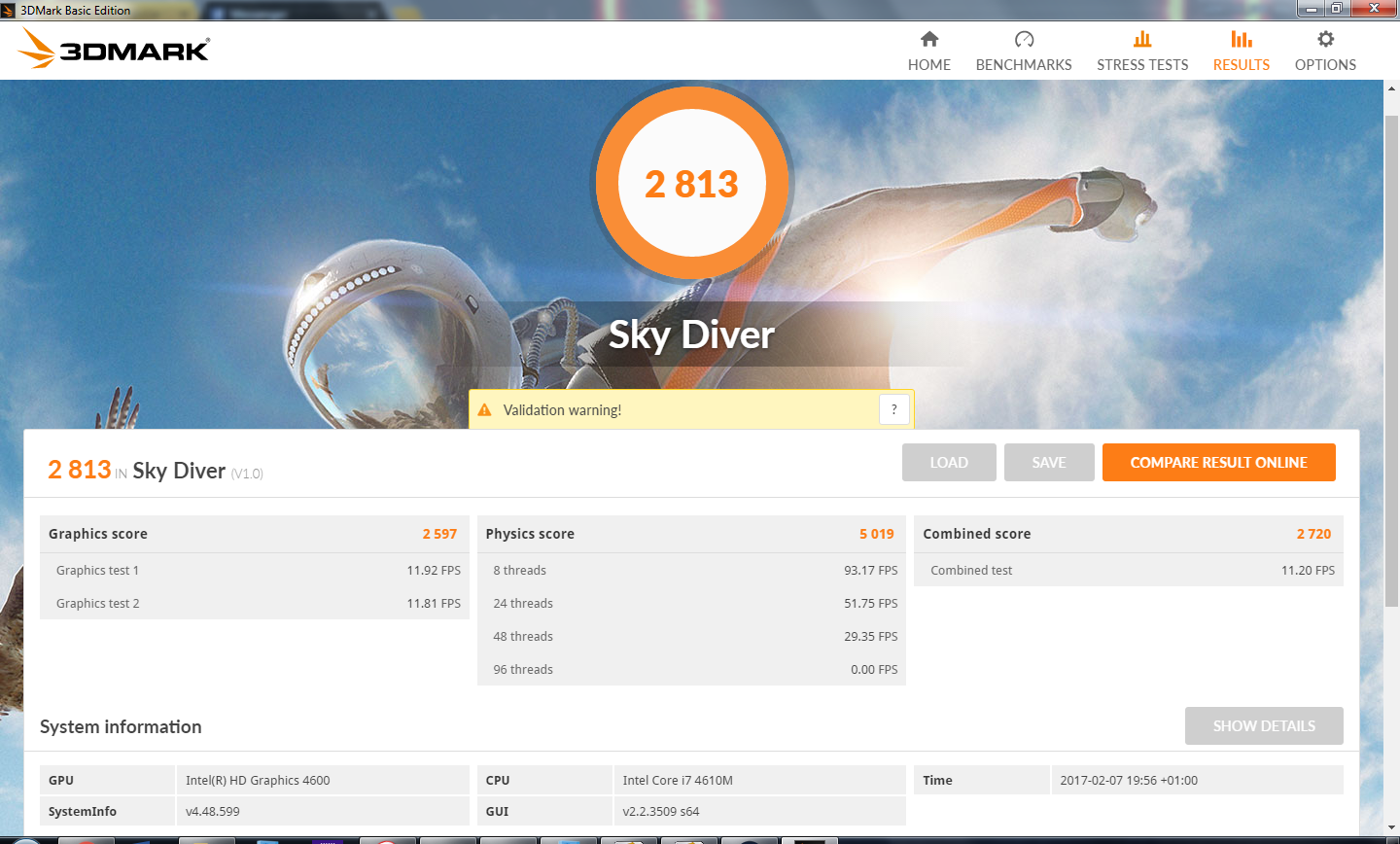Click the Load result button
This screenshot has width=1400, height=844.
point(949,463)
